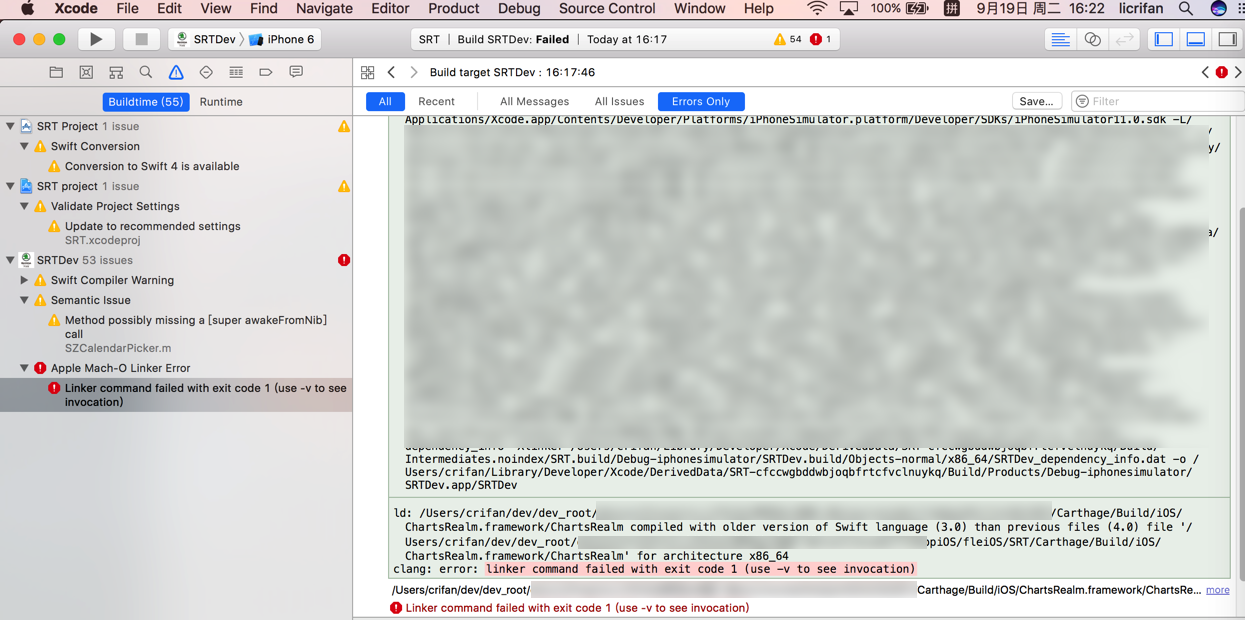Screen dimensions: 1245x620
Task: Select Errors Only filter
Action: tap(701, 101)
